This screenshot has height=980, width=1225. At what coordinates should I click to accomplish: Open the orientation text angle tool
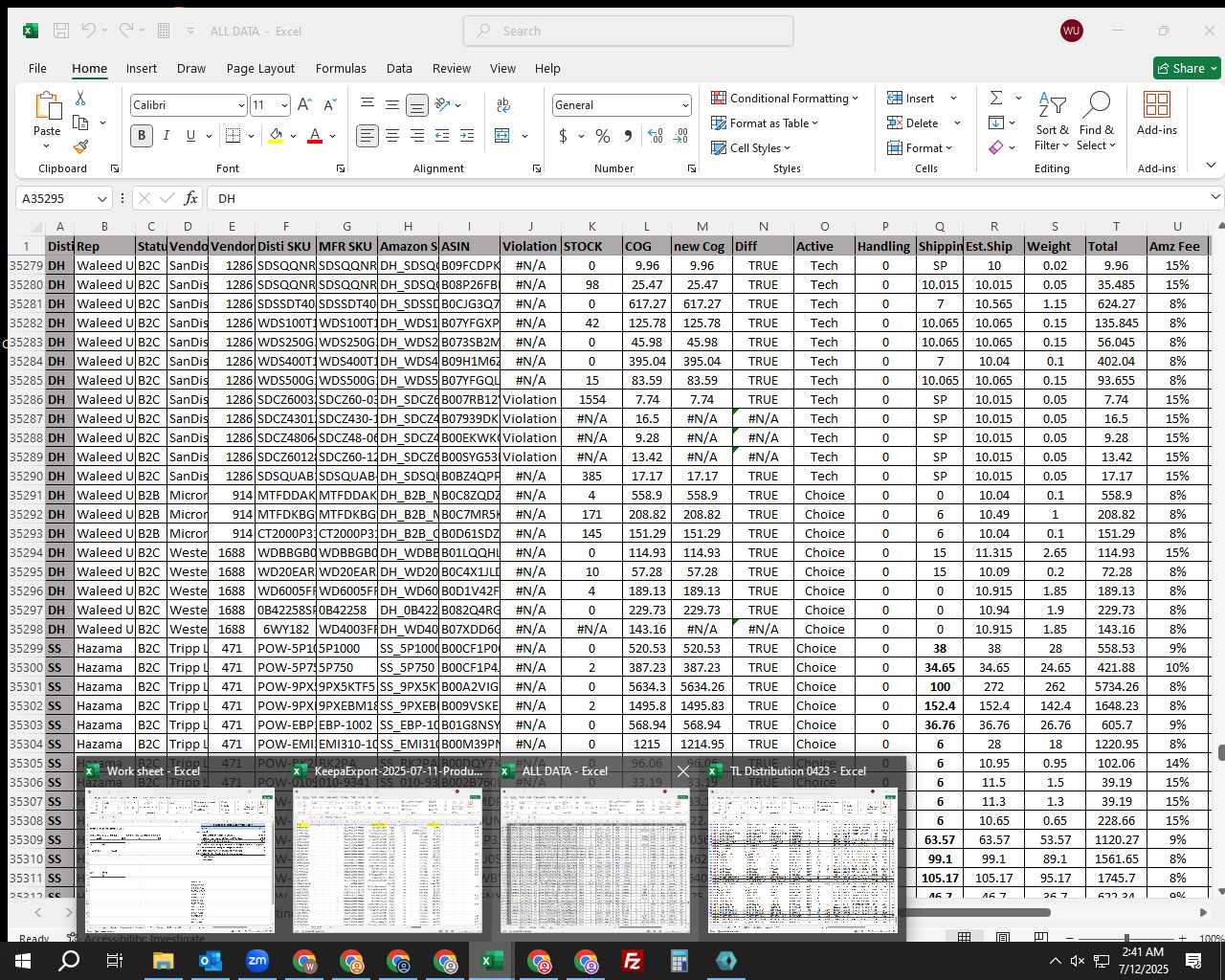pyautogui.click(x=442, y=104)
